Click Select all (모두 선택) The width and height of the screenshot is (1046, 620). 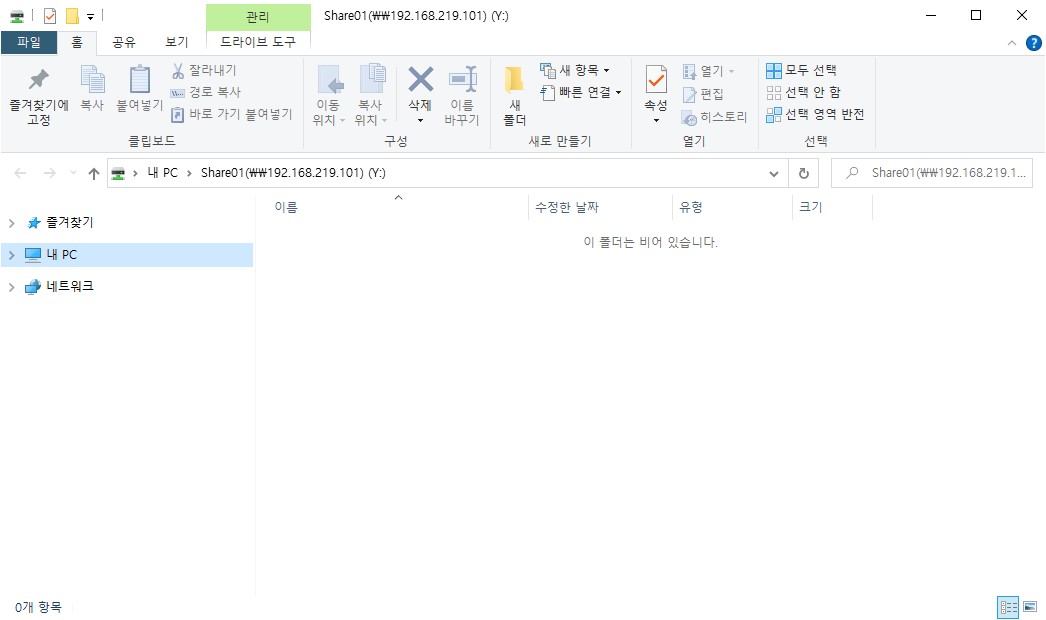pyautogui.click(x=801, y=70)
